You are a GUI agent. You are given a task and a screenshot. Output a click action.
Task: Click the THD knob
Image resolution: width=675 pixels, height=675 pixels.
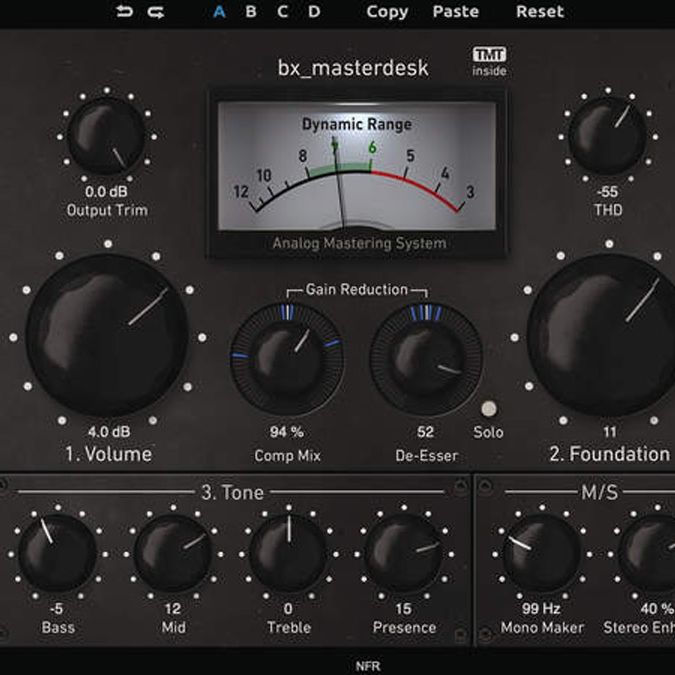[607, 136]
